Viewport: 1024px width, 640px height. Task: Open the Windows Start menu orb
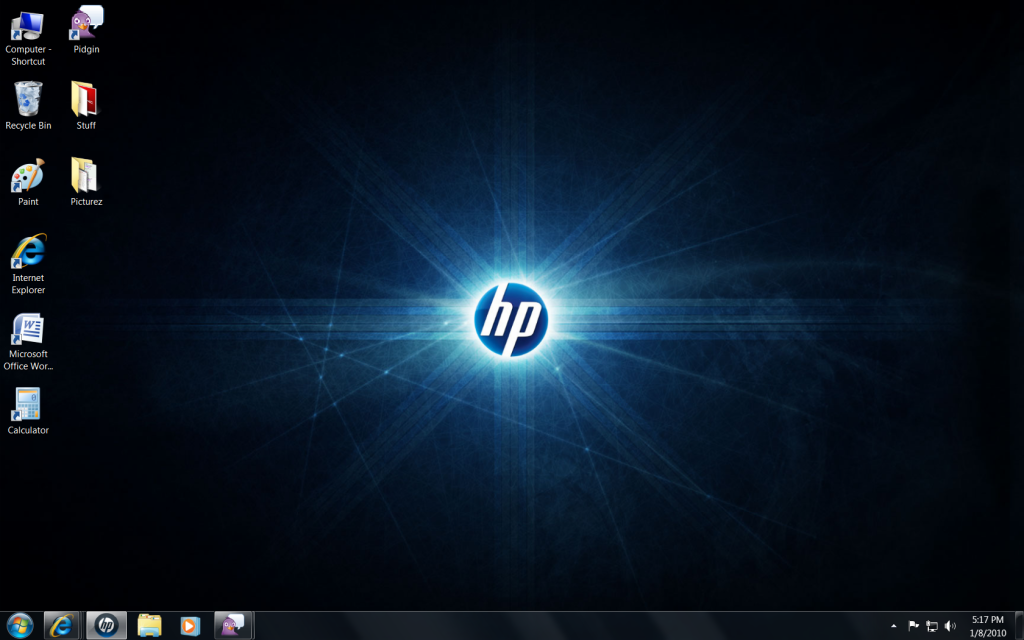(x=20, y=626)
